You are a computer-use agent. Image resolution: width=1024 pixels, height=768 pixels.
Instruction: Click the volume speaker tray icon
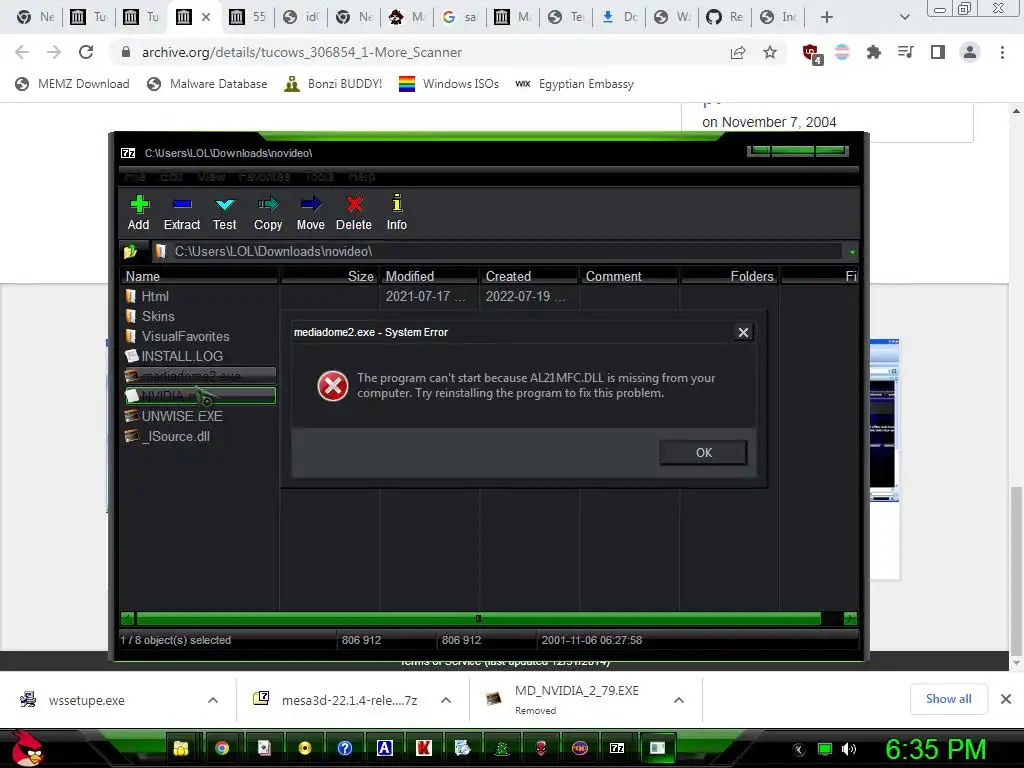(x=849, y=749)
